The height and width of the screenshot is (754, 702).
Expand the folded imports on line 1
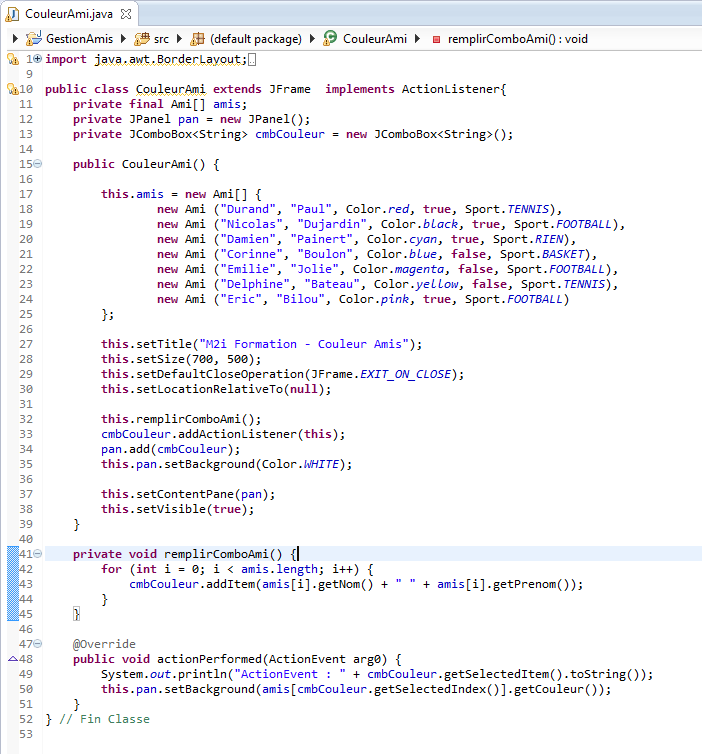pyautogui.click(x=38, y=59)
